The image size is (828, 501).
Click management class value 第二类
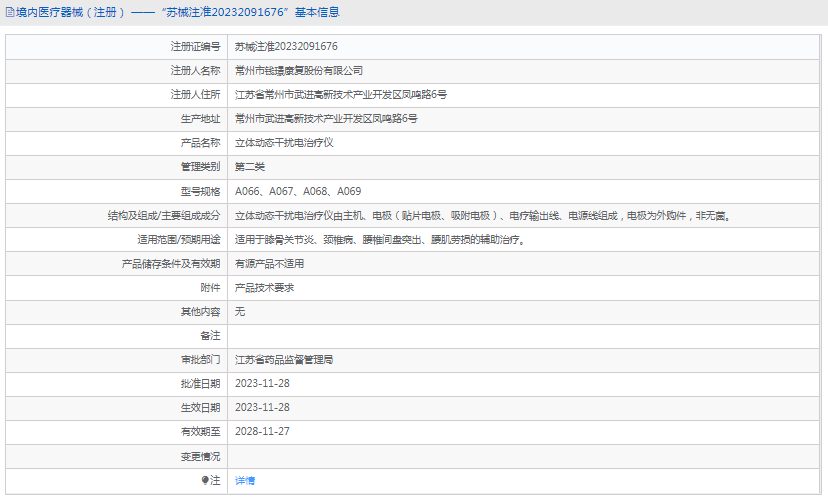[x=250, y=167]
